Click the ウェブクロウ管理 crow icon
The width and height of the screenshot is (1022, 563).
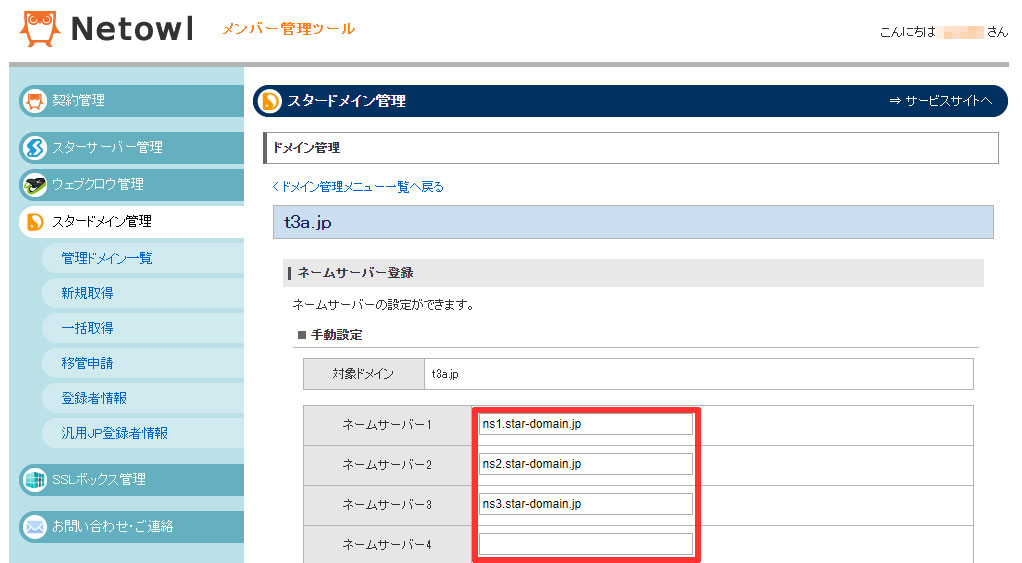click(x=35, y=185)
